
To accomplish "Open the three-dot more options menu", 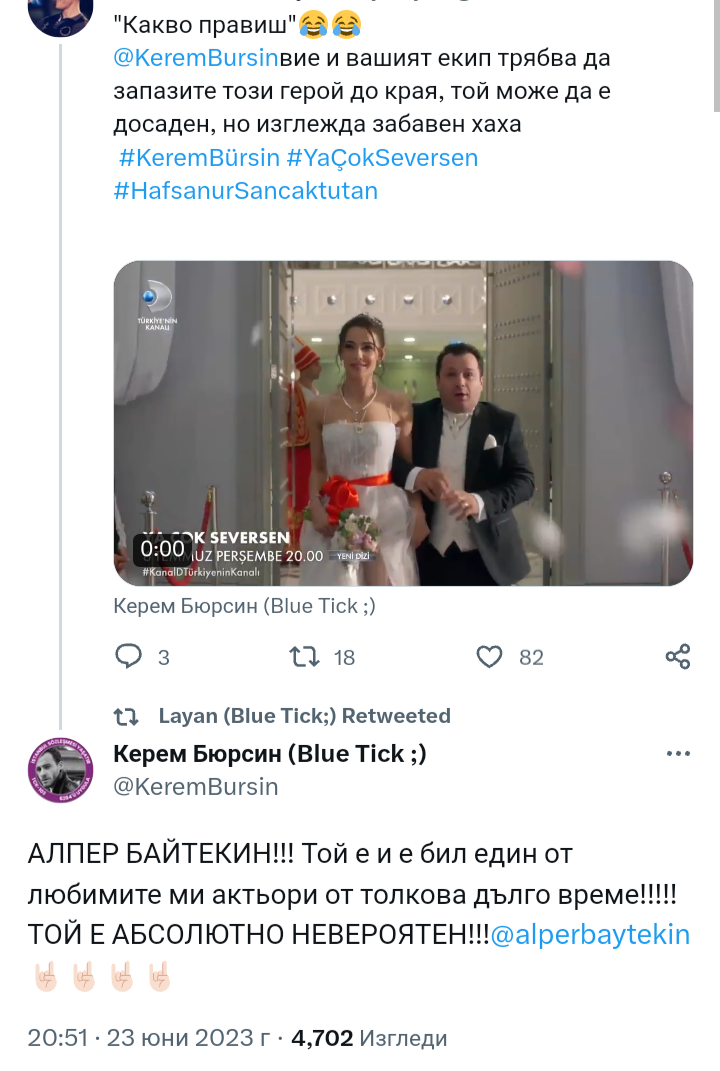I will point(679,755).
